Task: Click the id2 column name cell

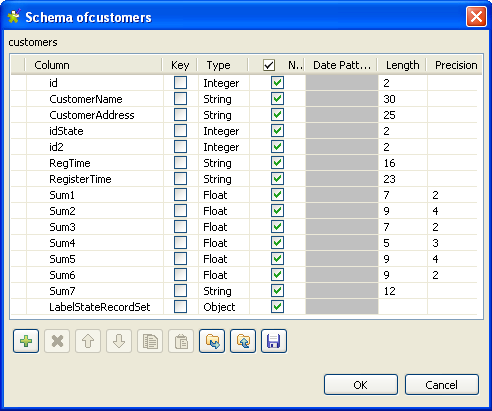Action: click(x=95, y=147)
